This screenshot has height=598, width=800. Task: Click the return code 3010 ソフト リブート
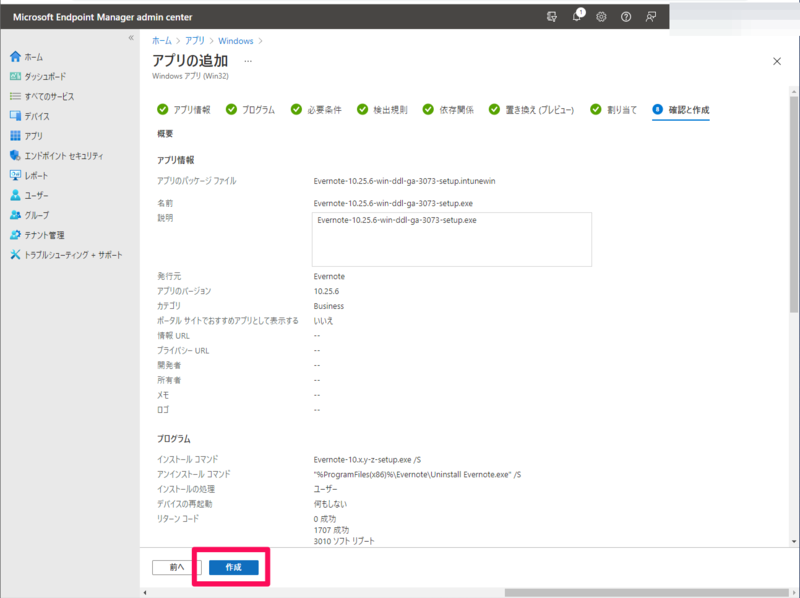[x=344, y=541]
